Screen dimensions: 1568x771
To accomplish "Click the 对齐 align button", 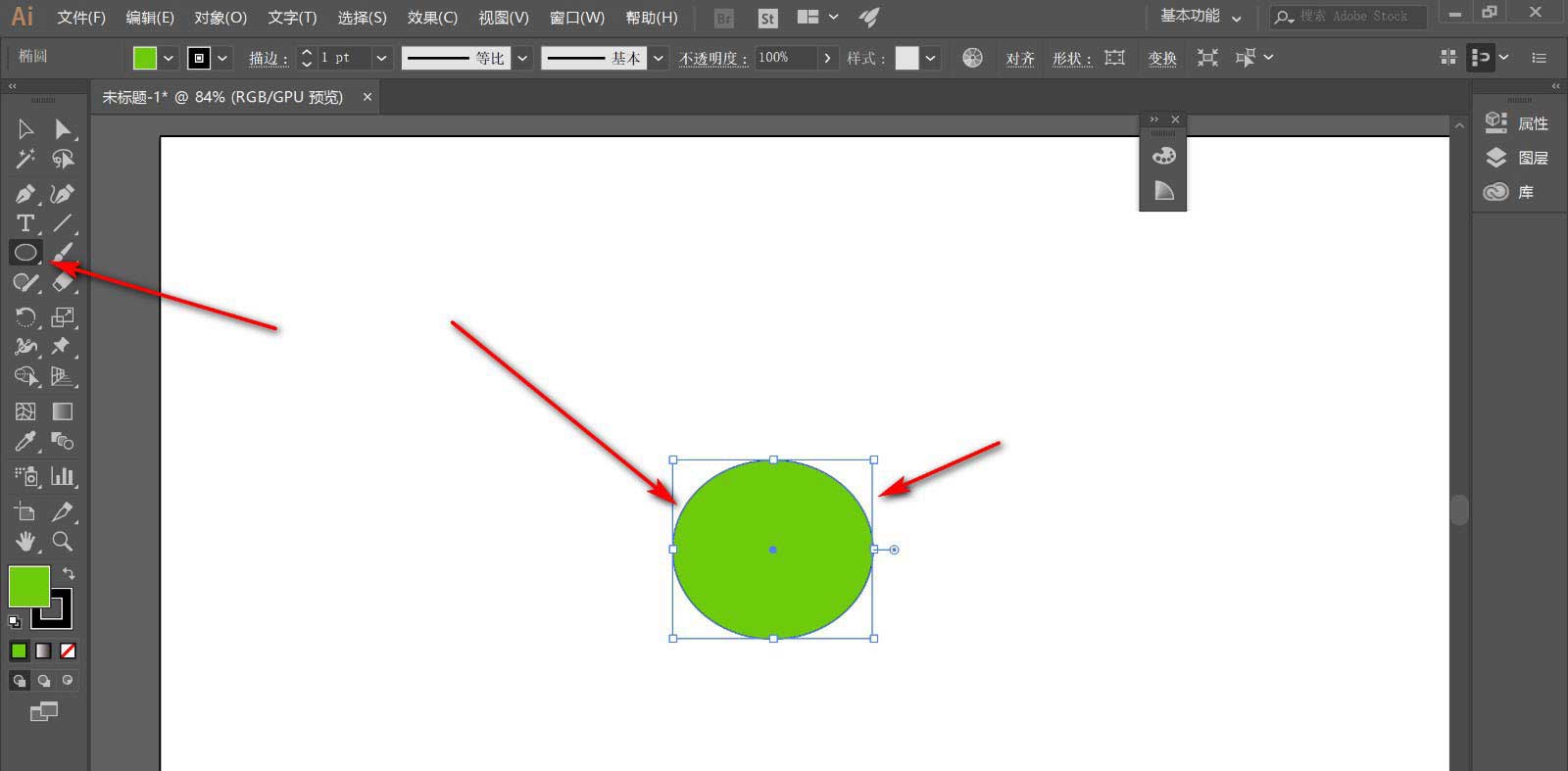I will coord(1019,58).
